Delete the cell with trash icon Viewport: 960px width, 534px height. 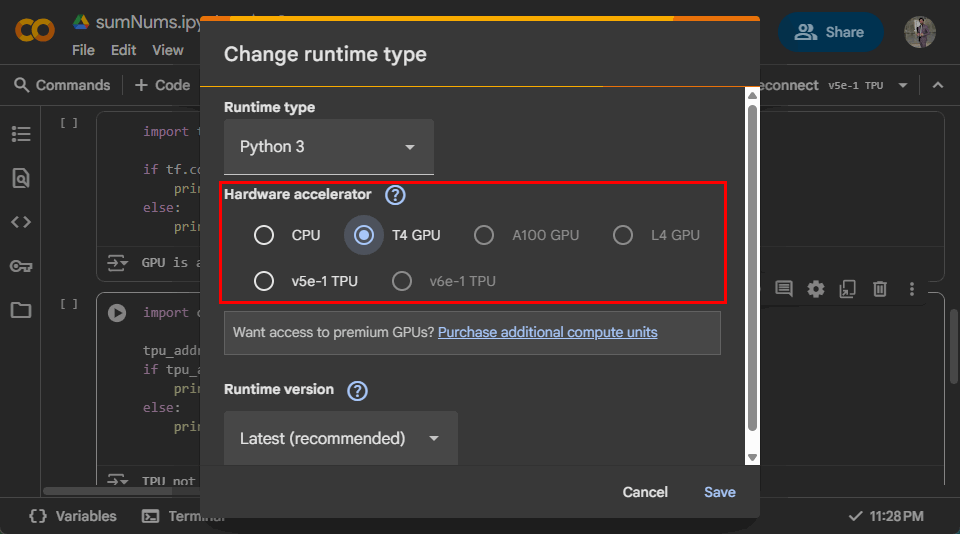point(880,289)
